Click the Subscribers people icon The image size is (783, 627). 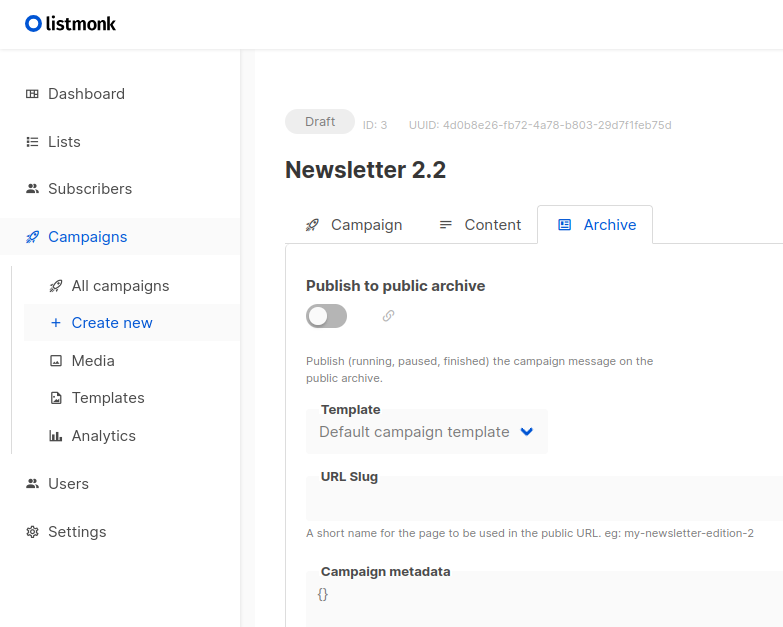[x=32, y=189]
